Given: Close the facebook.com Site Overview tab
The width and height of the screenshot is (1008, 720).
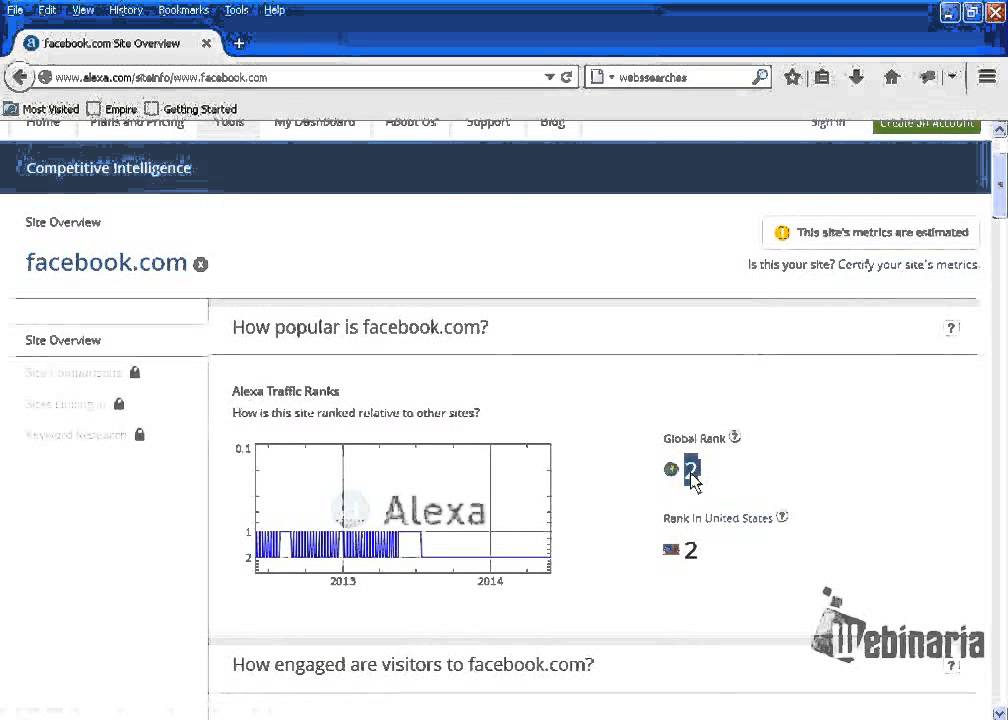Looking at the screenshot, I should click(x=206, y=44).
